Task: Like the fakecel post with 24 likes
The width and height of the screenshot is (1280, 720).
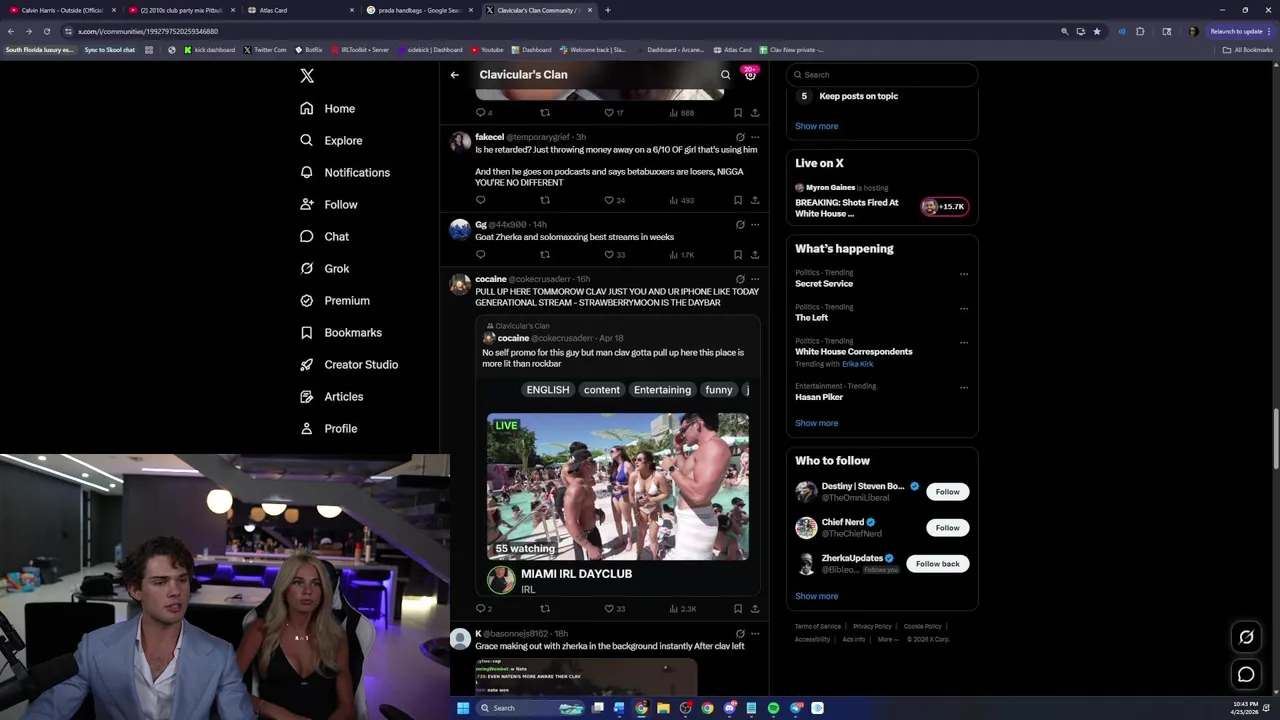Action: click(615, 200)
